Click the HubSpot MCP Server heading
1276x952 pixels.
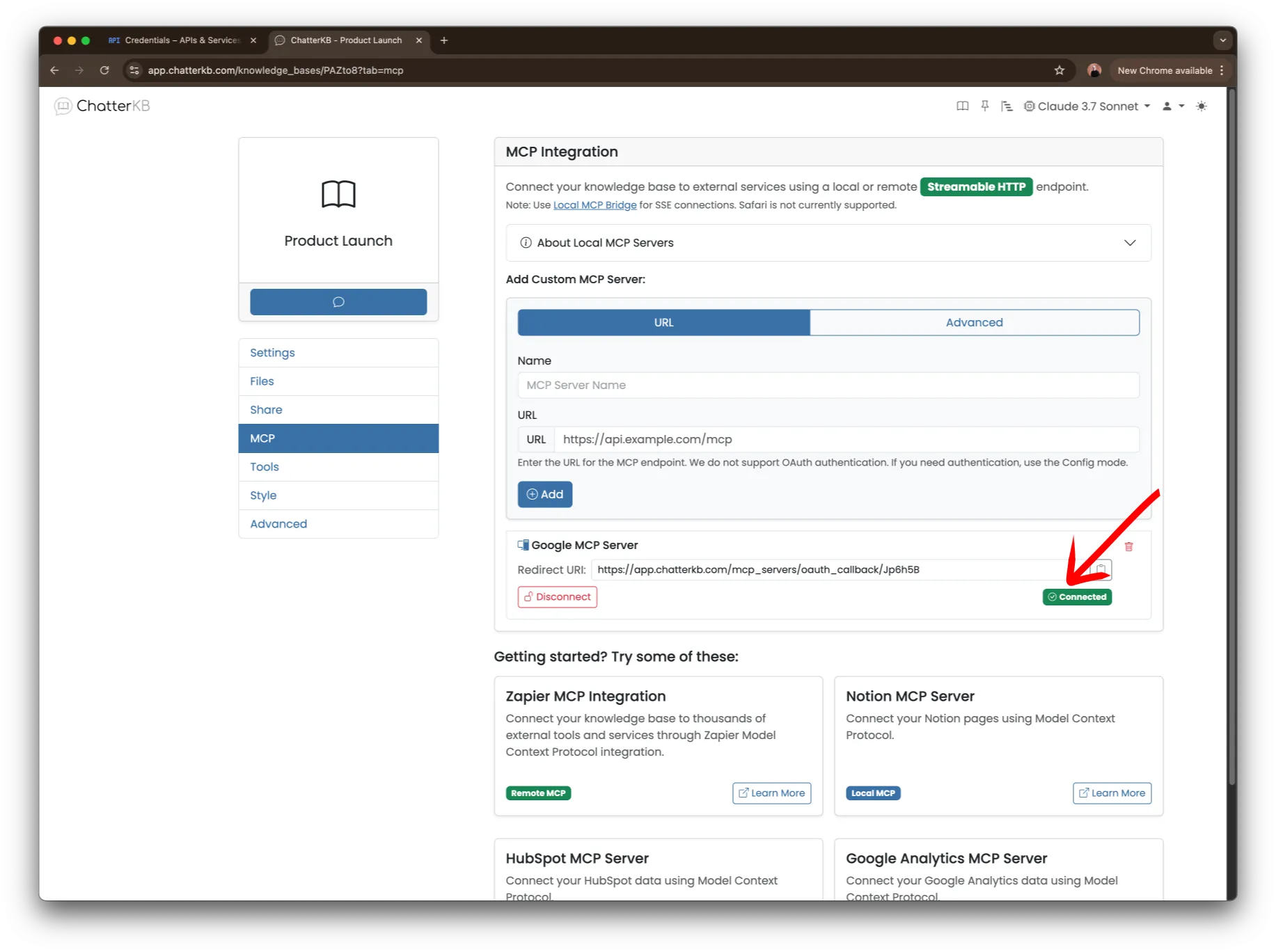pos(577,859)
